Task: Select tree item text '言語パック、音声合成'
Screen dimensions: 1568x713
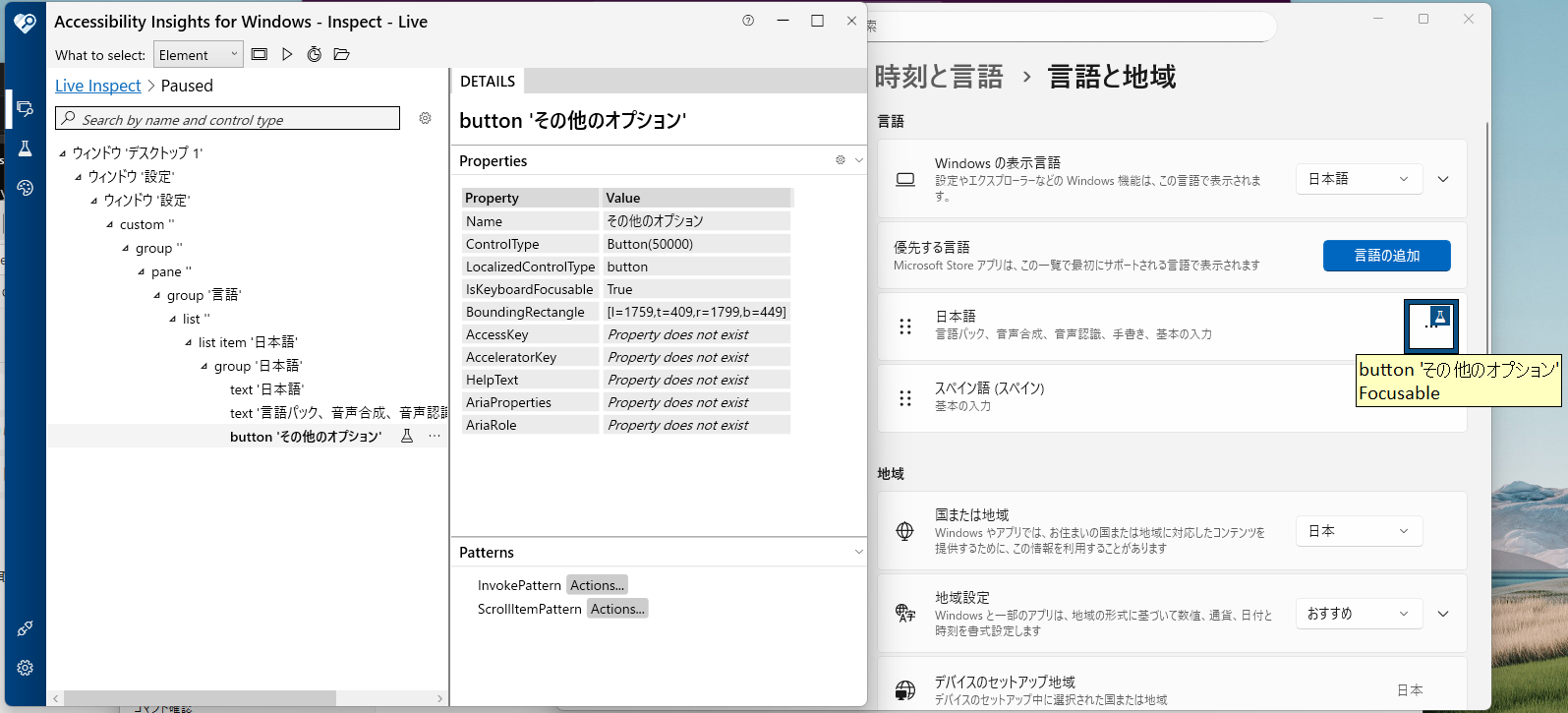Action: [338, 413]
